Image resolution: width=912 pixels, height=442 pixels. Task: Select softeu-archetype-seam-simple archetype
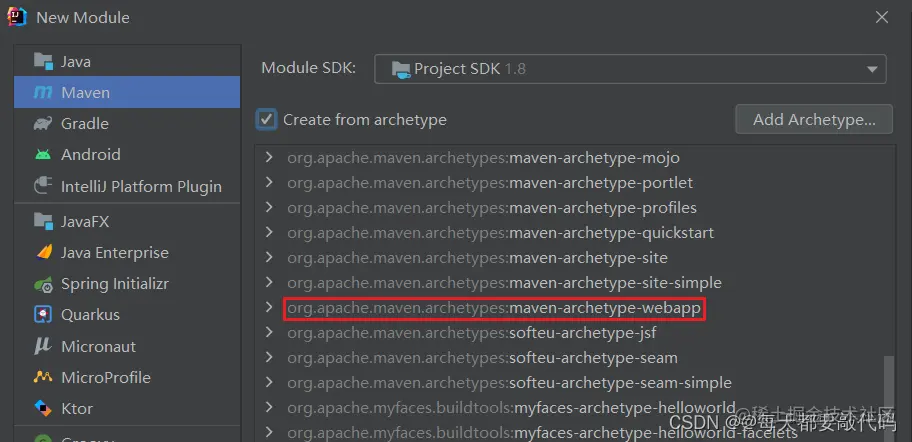[510, 383]
